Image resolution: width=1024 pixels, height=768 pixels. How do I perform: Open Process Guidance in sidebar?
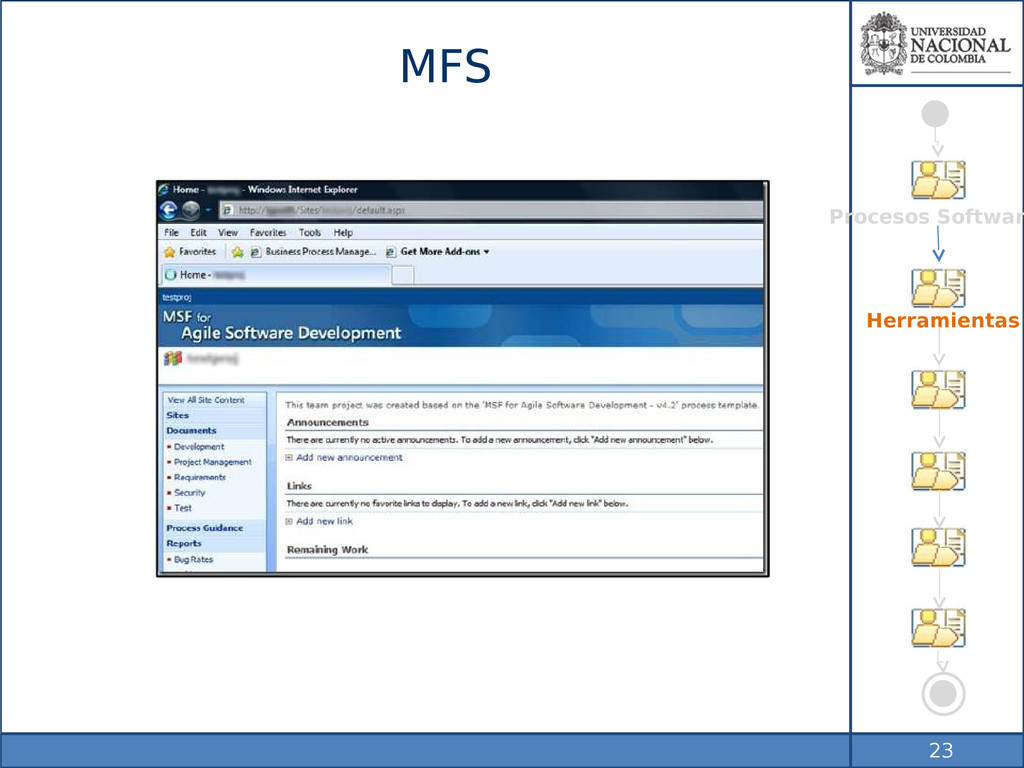[204, 528]
